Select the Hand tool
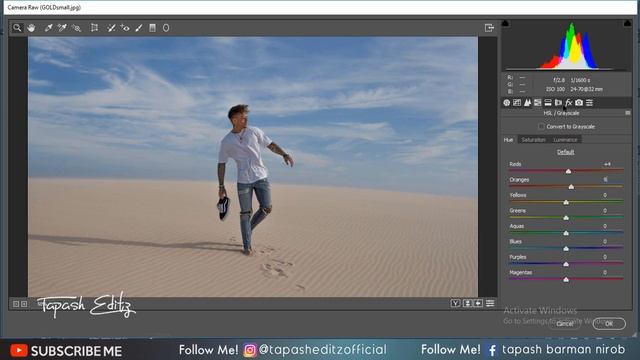Screen dimensions: 640x360 (31, 28)
